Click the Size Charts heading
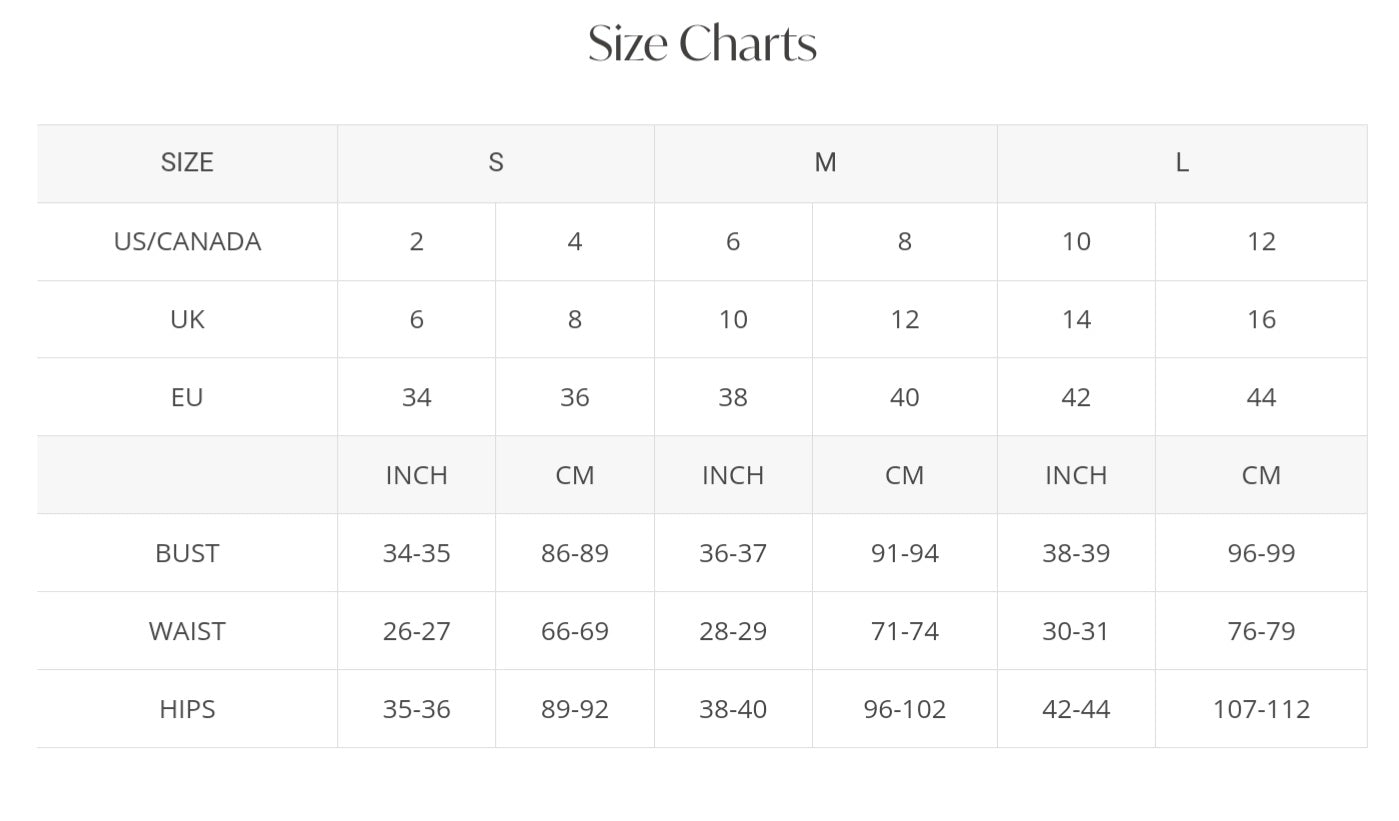This screenshot has width=1399, height=821. [702, 45]
